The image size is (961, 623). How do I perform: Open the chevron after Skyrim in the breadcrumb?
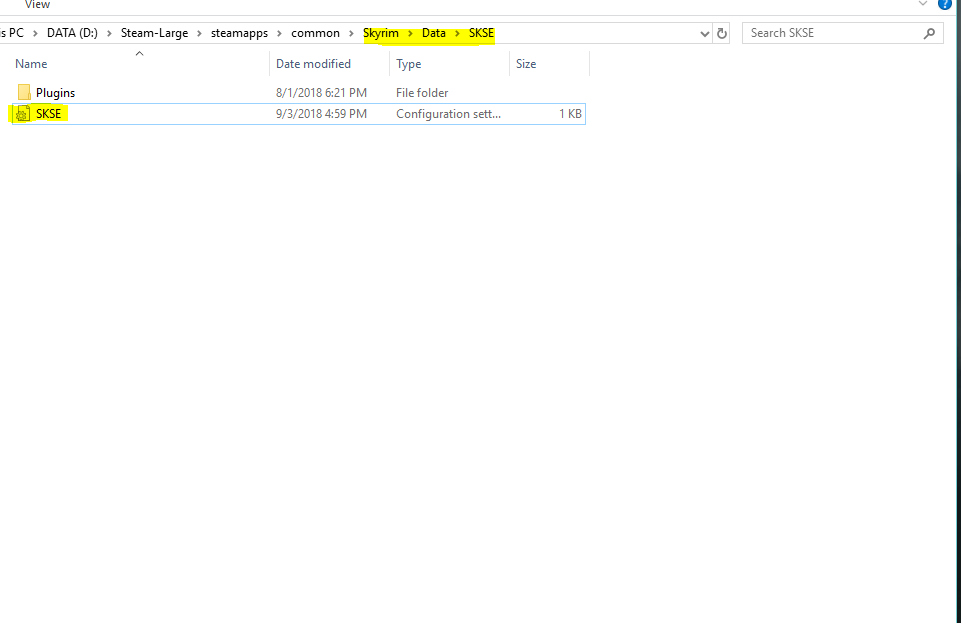click(410, 33)
